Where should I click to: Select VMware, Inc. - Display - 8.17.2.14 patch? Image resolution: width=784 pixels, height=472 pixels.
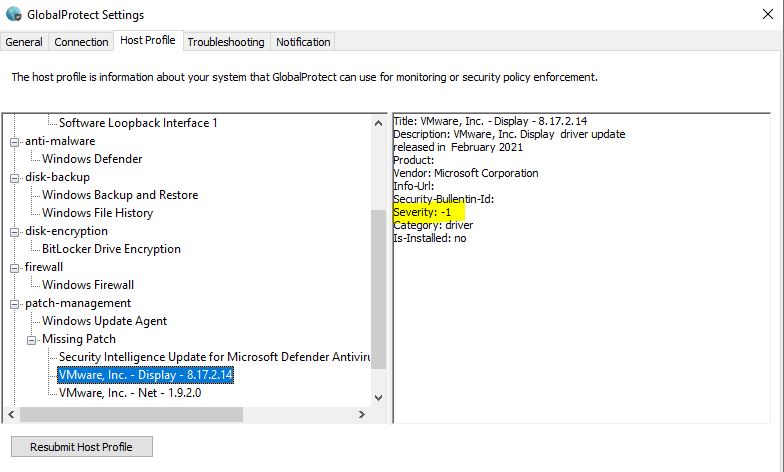pyautogui.click(x=146, y=375)
